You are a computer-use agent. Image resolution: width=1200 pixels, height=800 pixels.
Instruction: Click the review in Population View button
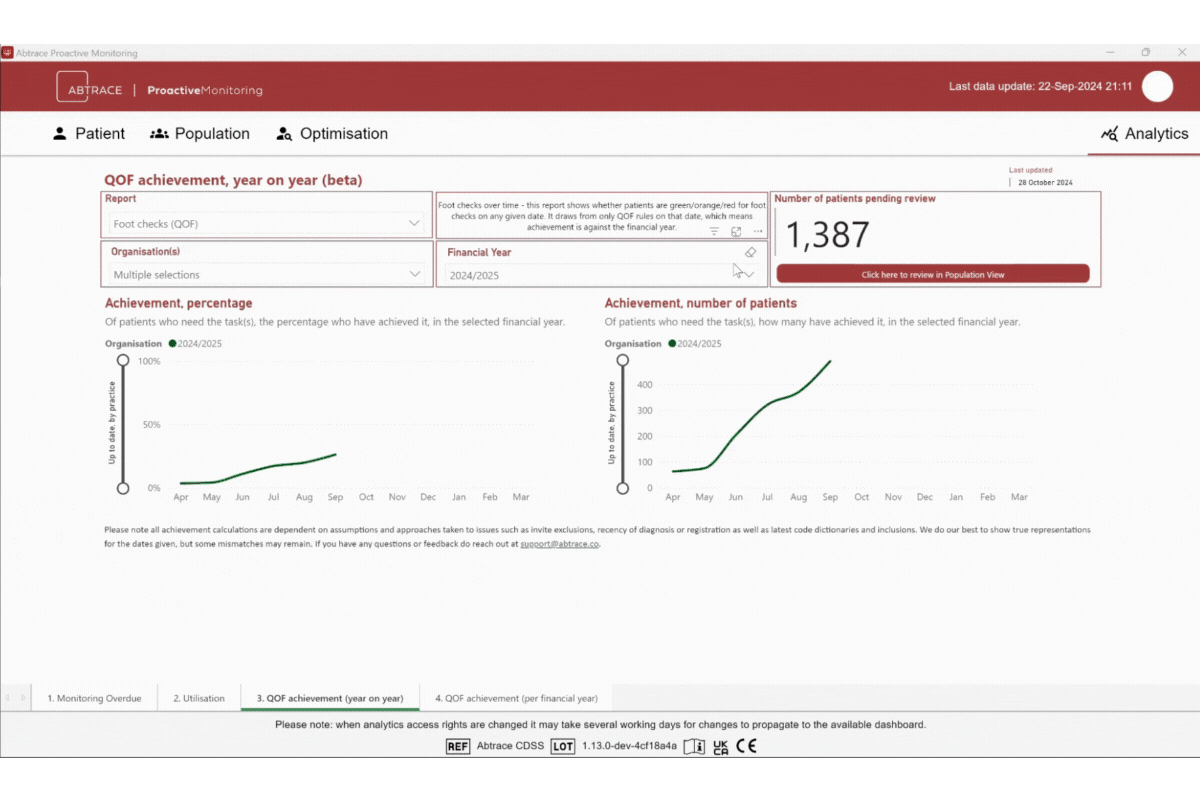932,274
